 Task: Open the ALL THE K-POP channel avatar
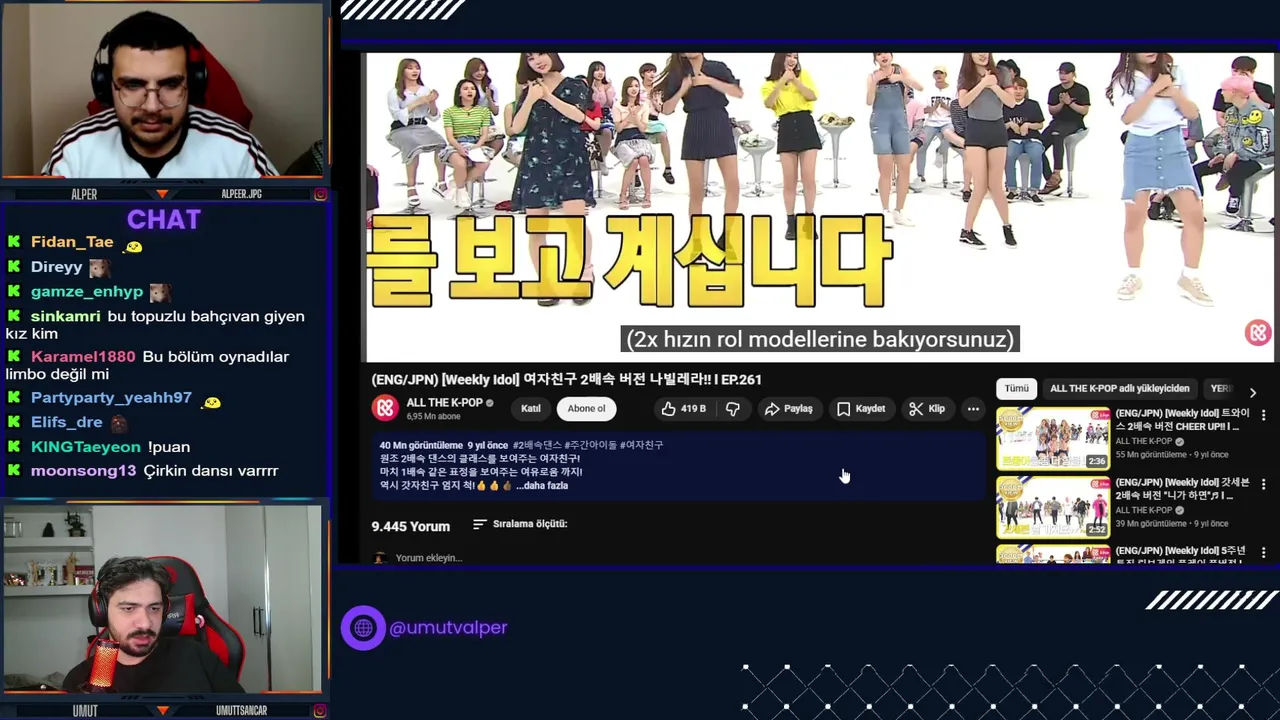(385, 408)
